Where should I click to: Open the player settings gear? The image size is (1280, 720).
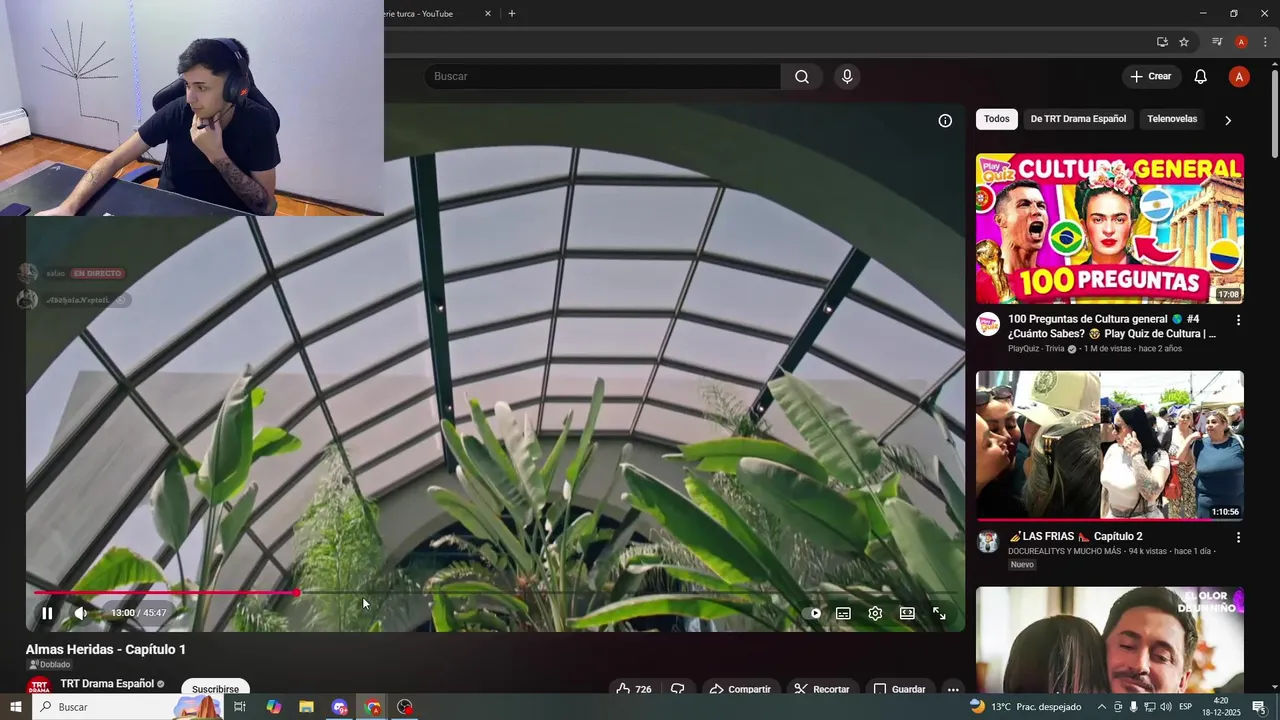pos(875,614)
